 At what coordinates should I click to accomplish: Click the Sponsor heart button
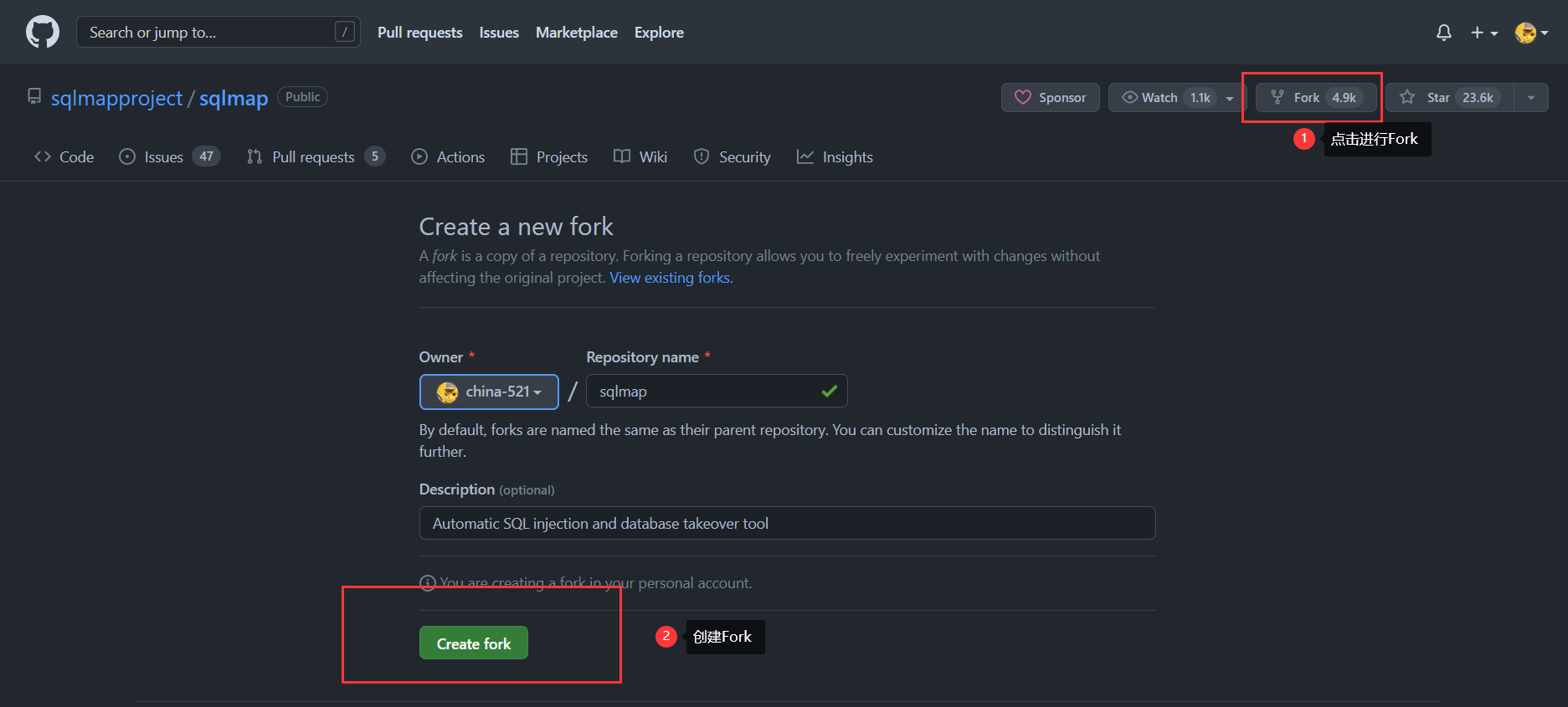(1051, 98)
